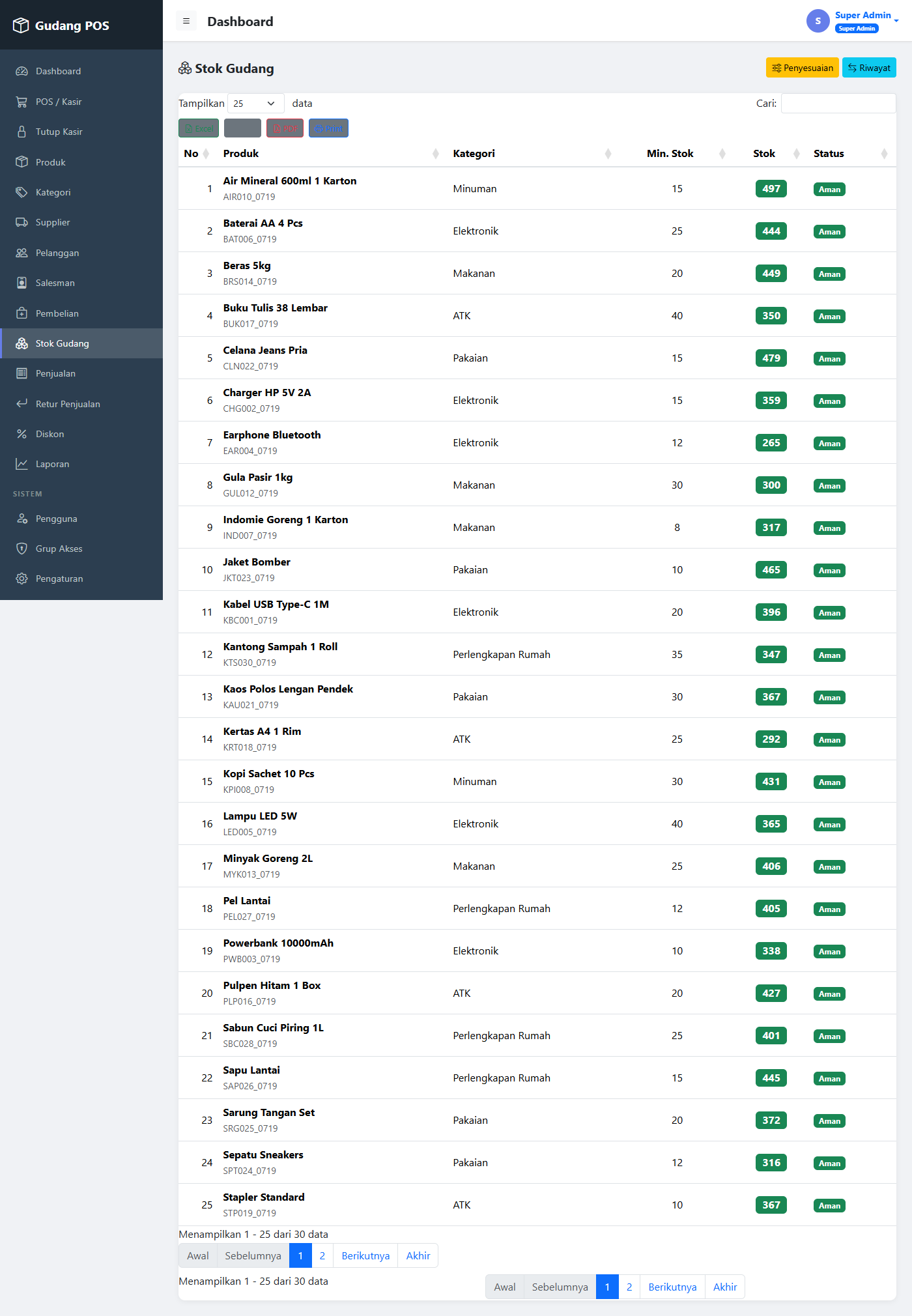
Task: Open the Super Admin user dropdown
Action: (x=853, y=21)
